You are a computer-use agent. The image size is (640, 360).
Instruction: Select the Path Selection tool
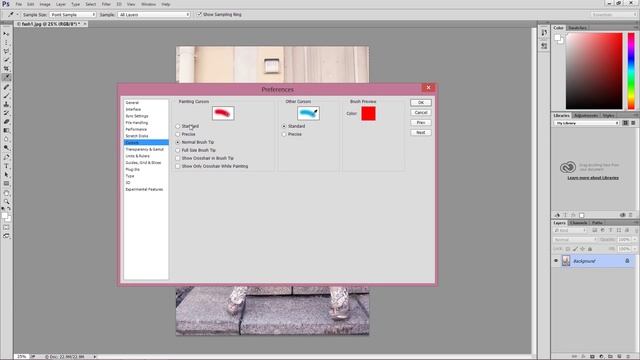pos(6,175)
